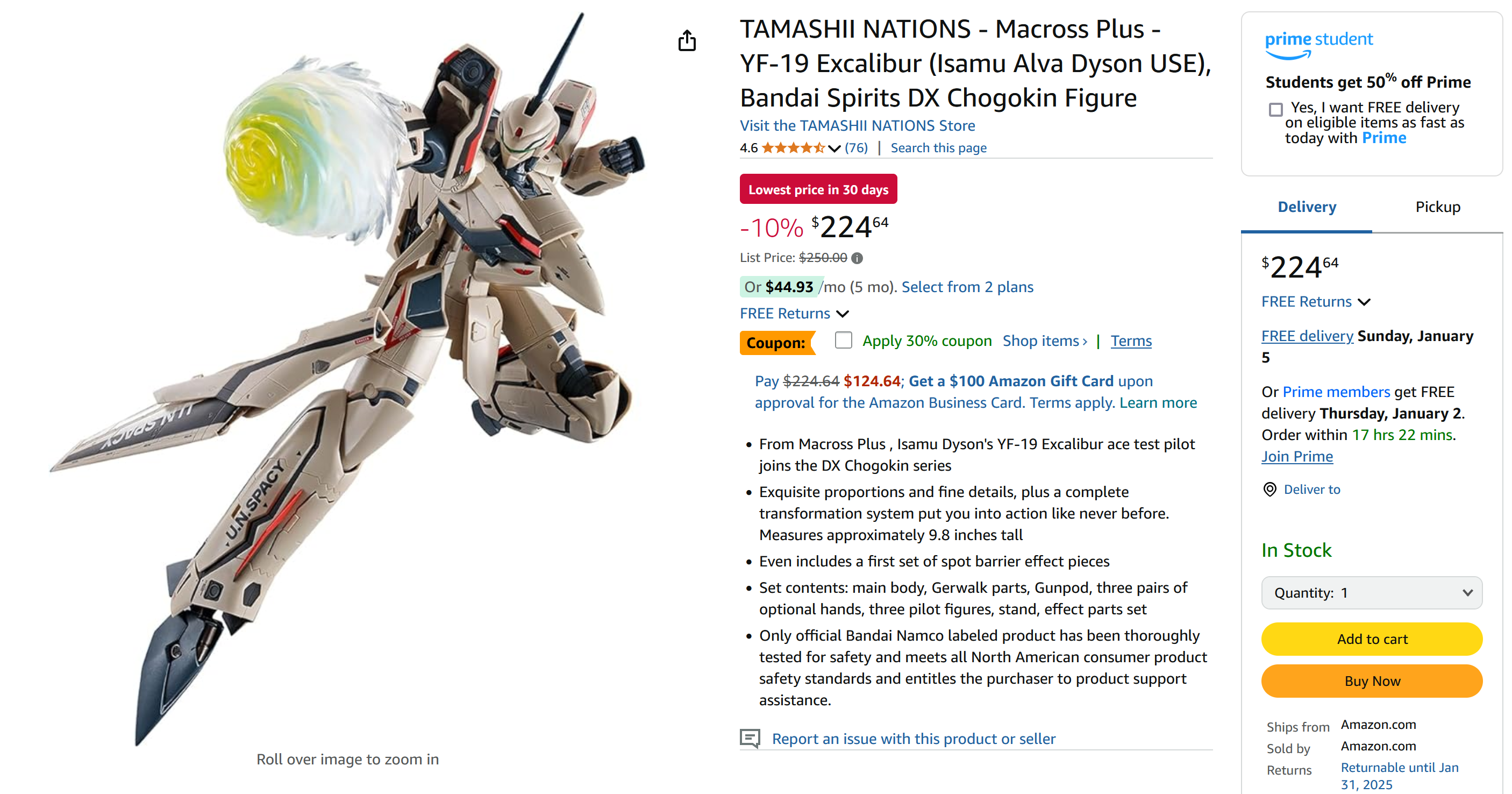Click the prime student logo
The image size is (1512, 794).
tap(1318, 45)
